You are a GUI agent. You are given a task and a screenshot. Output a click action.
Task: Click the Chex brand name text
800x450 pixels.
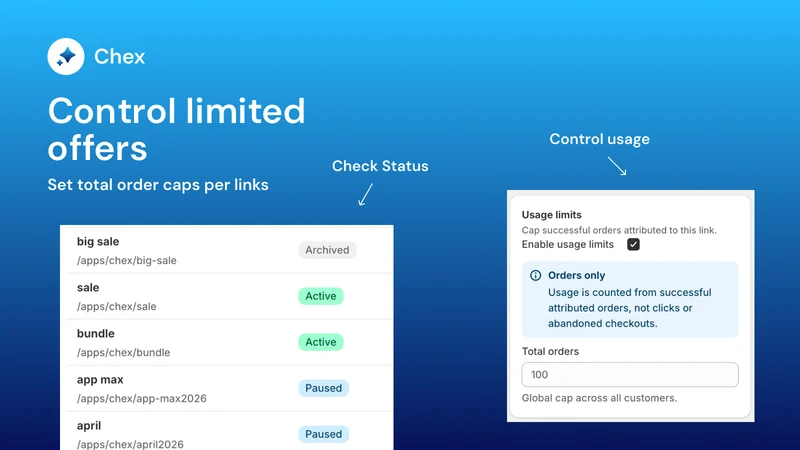[x=119, y=56]
